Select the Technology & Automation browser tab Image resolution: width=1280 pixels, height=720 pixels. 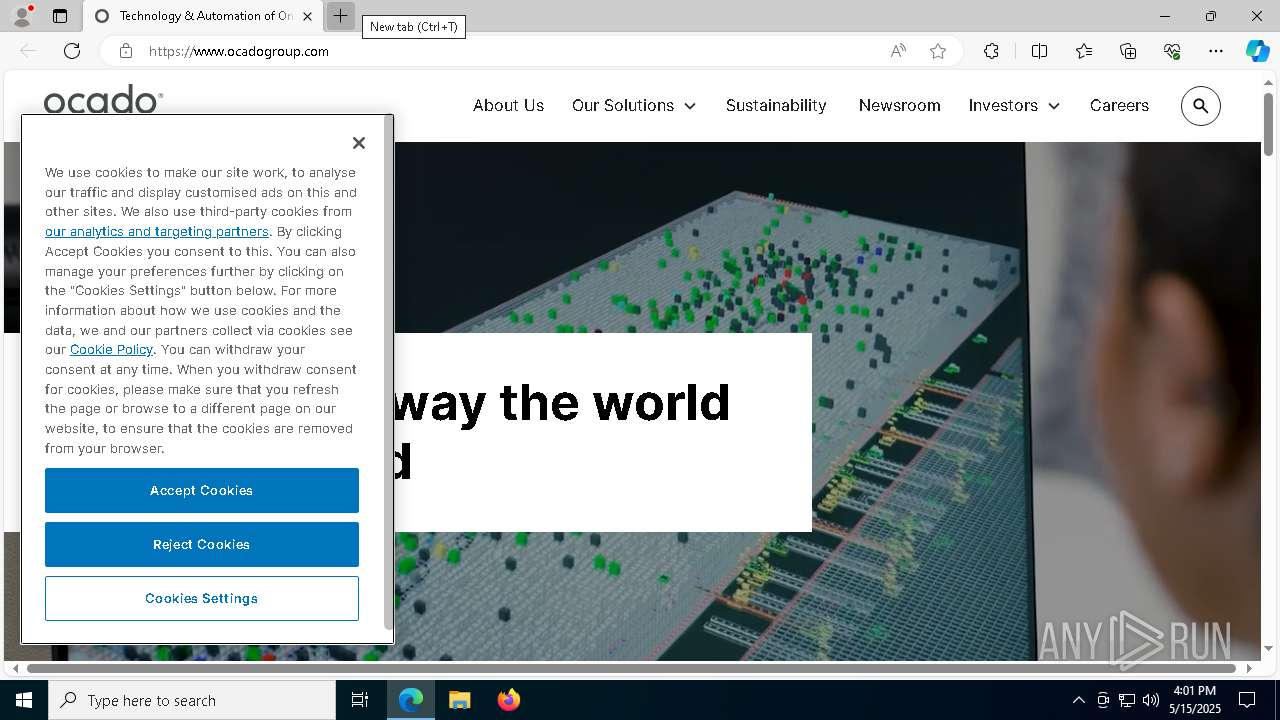203,16
